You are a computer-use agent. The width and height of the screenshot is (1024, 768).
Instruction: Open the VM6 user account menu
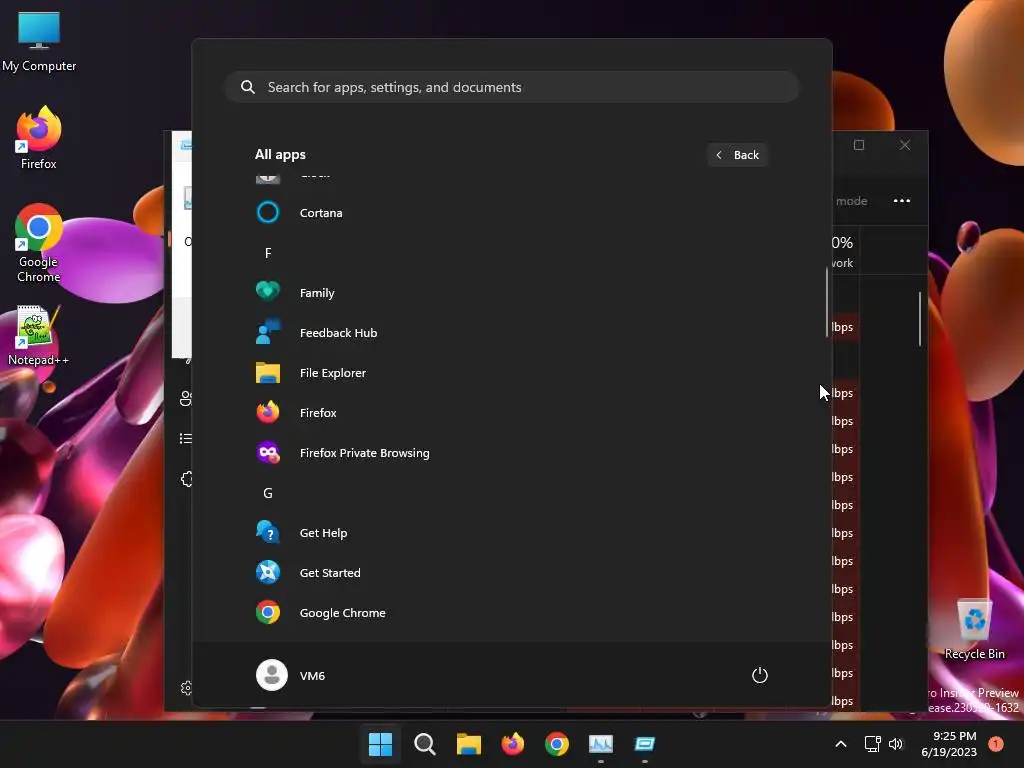tap(291, 675)
